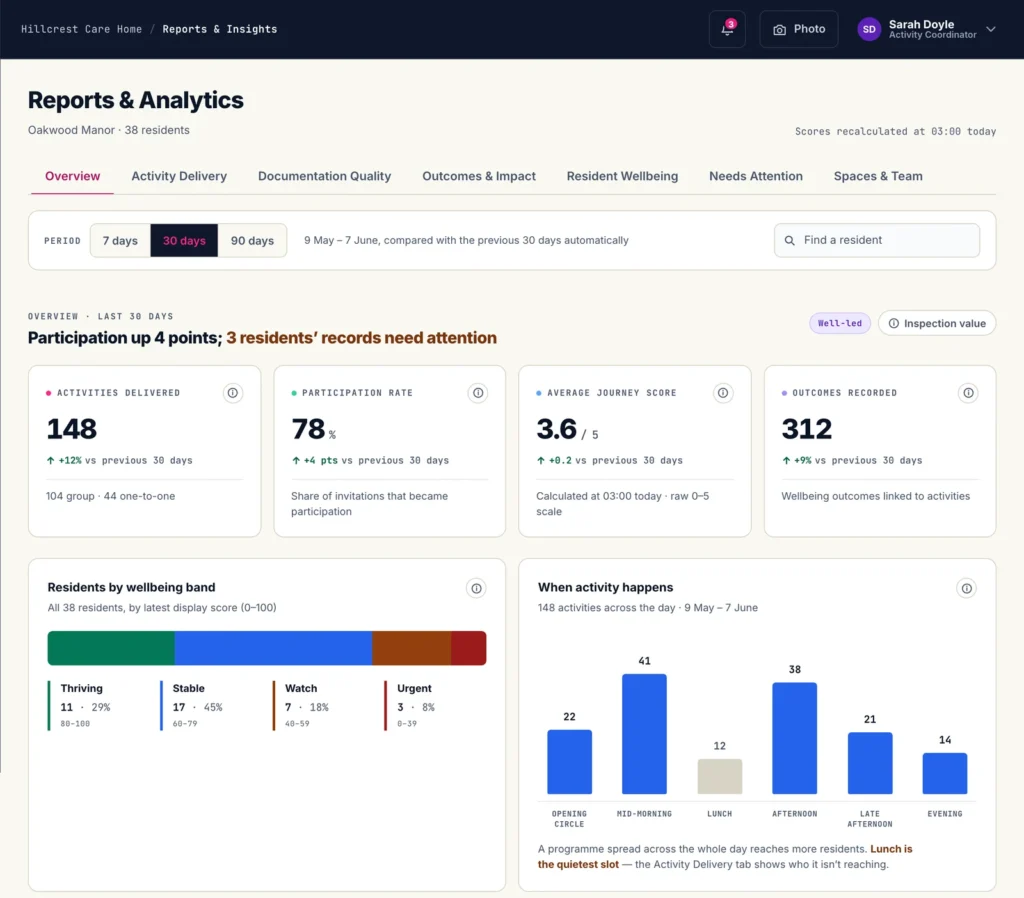Click the grey Lunch bar showing 12
Image resolution: width=1024 pixels, height=898 pixels.
[720, 777]
